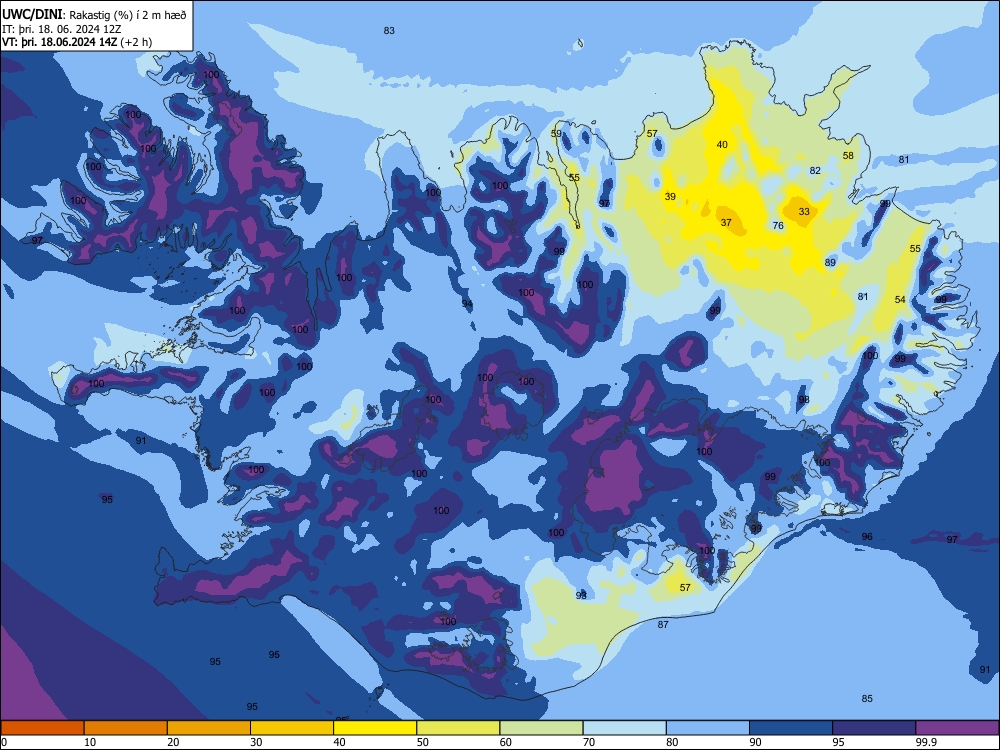Click the map value '83' in the north

(389, 31)
